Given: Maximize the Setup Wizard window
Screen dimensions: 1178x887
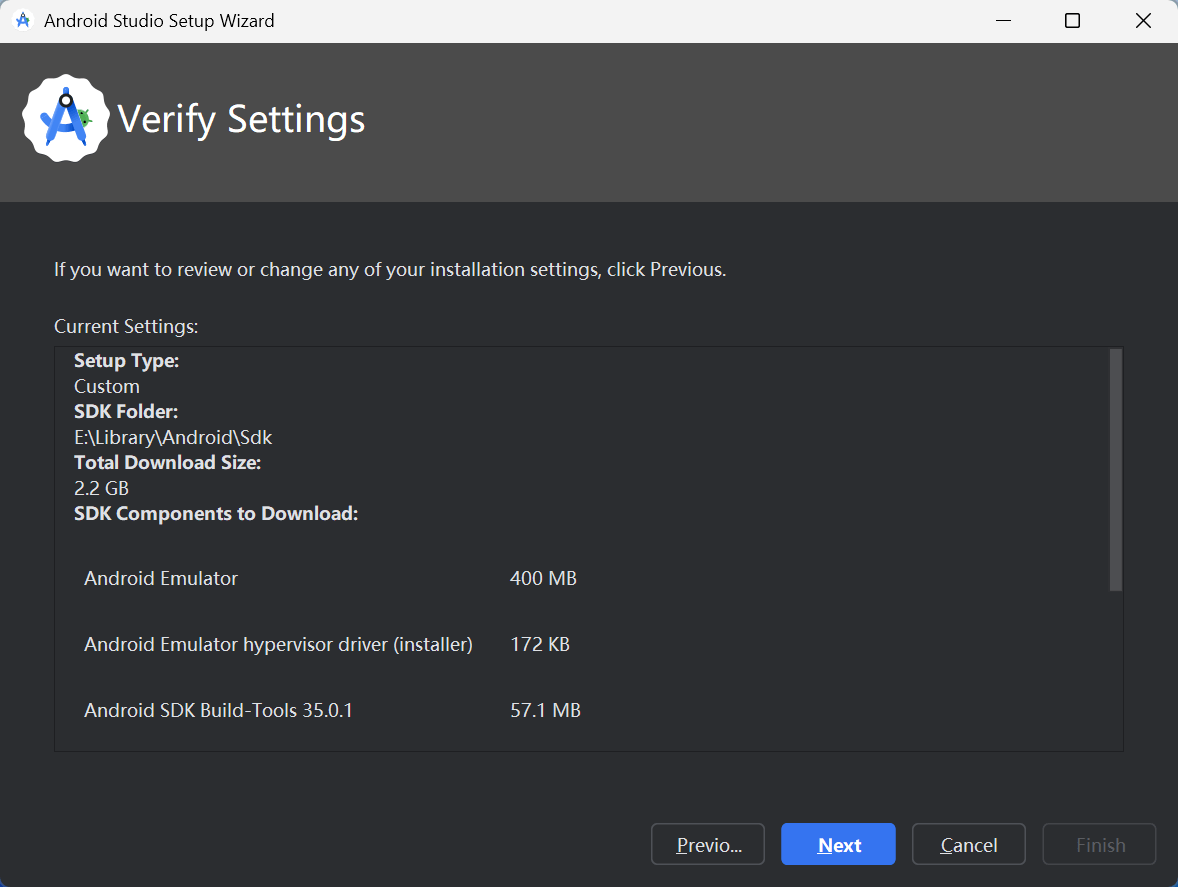Looking at the screenshot, I should click(x=1073, y=21).
